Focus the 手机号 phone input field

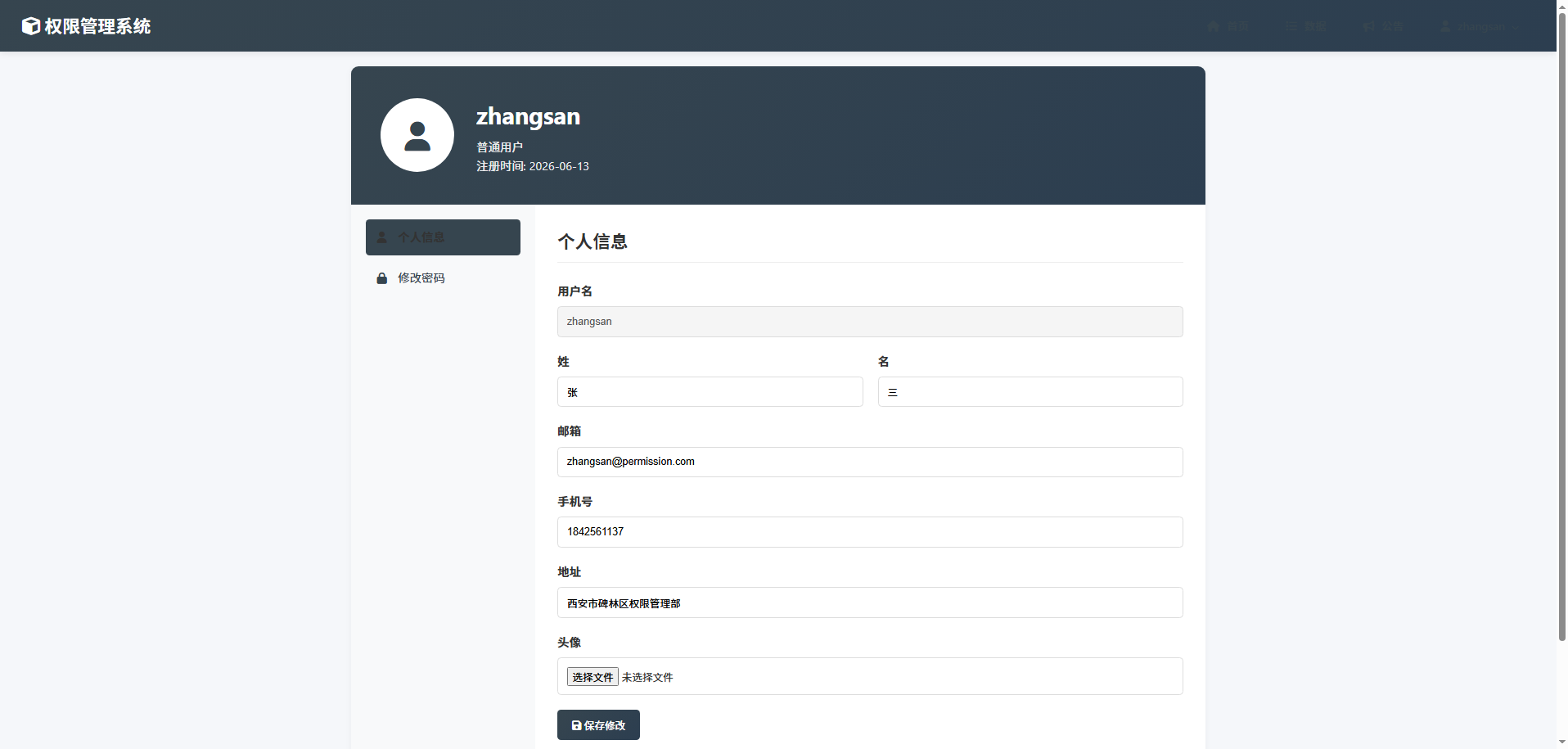point(870,532)
